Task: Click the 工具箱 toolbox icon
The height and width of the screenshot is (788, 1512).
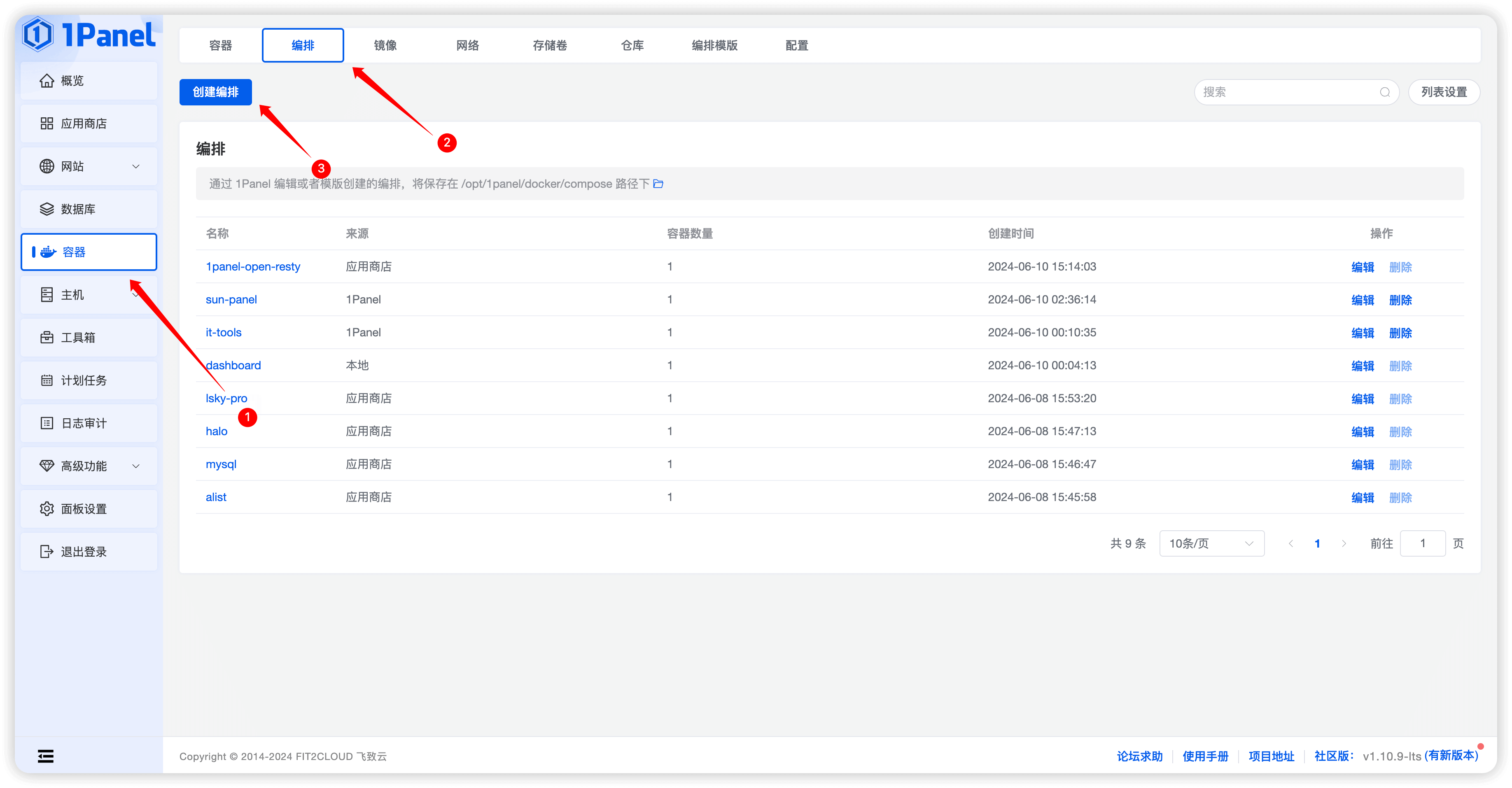Action: coord(47,337)
